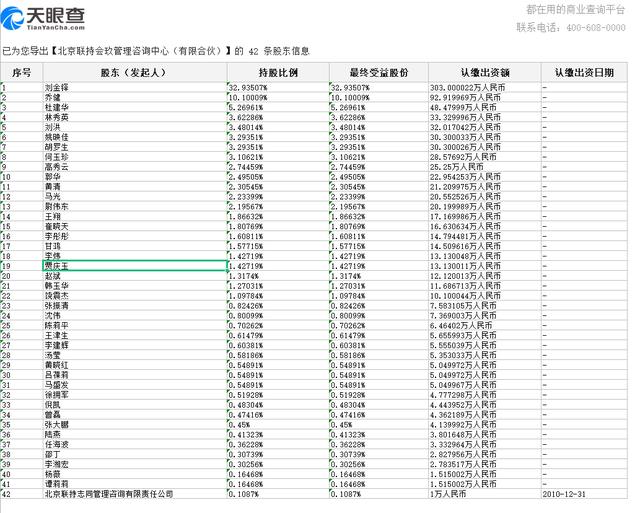Select shareholder cell 沈伟

(135, 315)
